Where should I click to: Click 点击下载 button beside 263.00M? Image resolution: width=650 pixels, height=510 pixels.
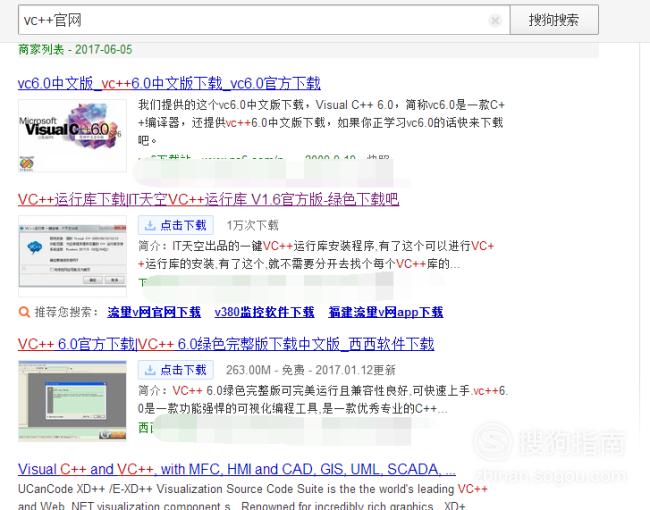pyautogui.click(x=176, y=370)
